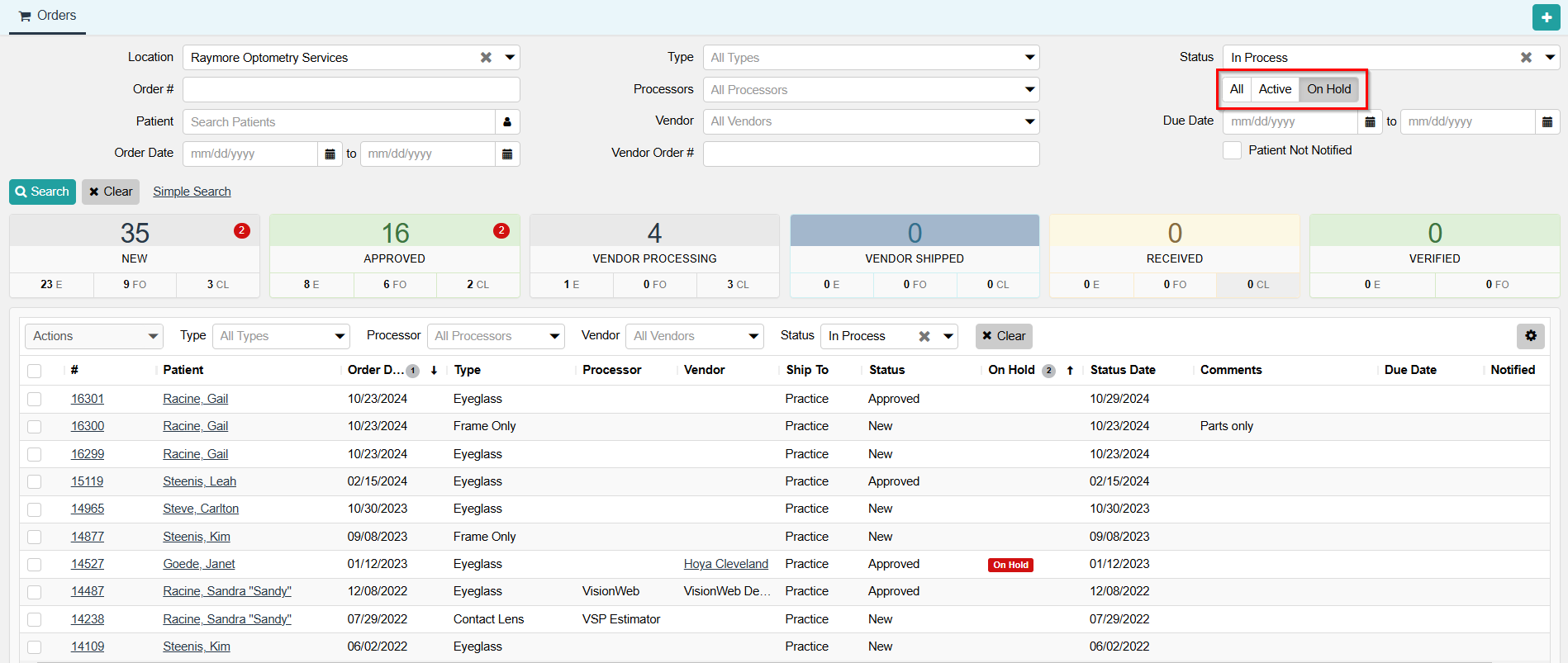This screenshot has height=663, width=1568.
Task: Open Order Date start calendar picker
Action: point(330,154)
